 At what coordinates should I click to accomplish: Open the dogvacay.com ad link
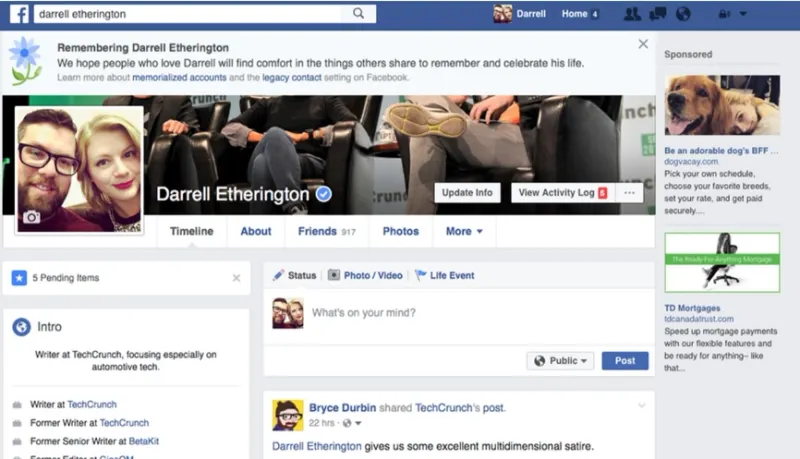[x=691, y=162]
